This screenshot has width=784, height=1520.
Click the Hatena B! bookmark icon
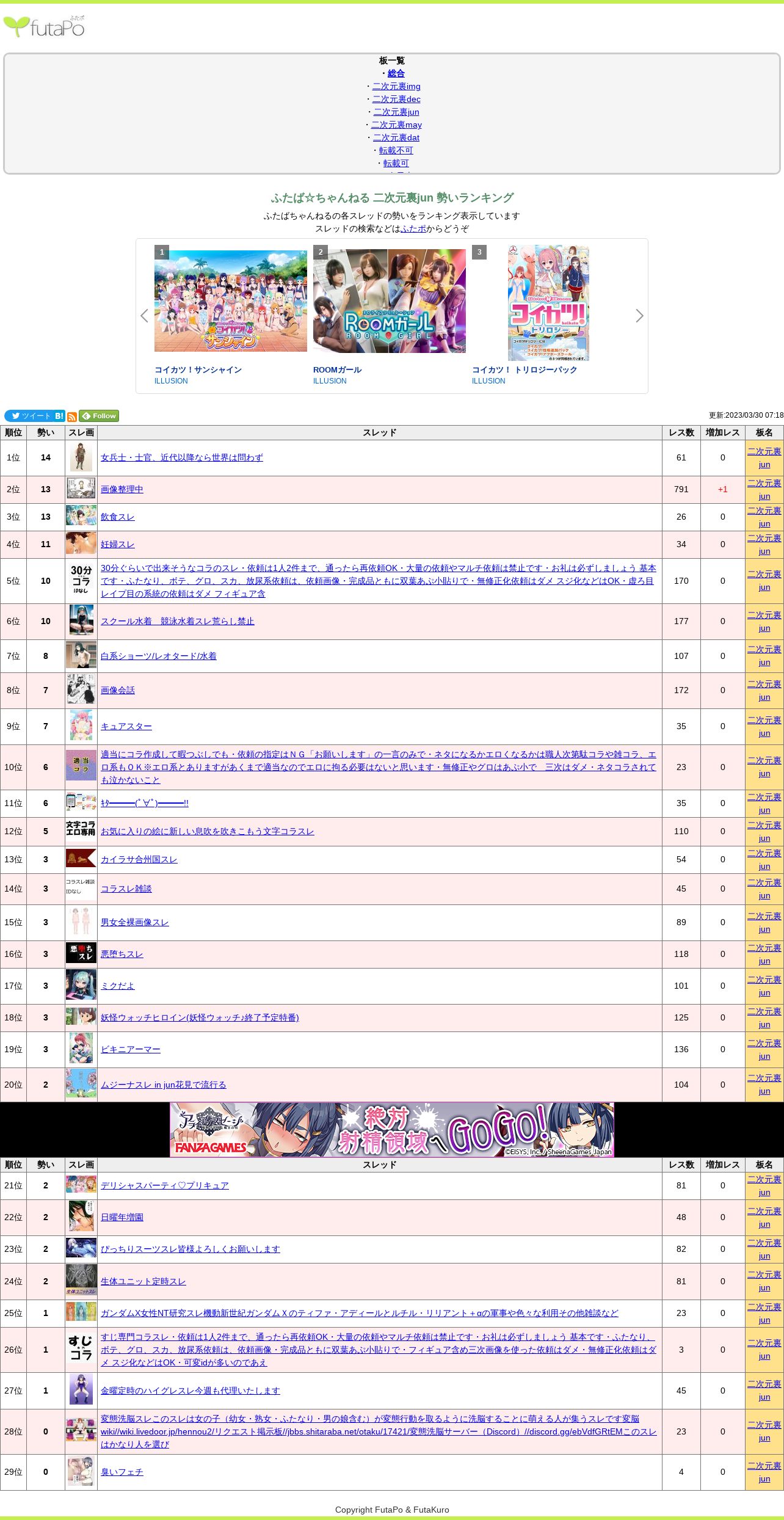(59, 416)
